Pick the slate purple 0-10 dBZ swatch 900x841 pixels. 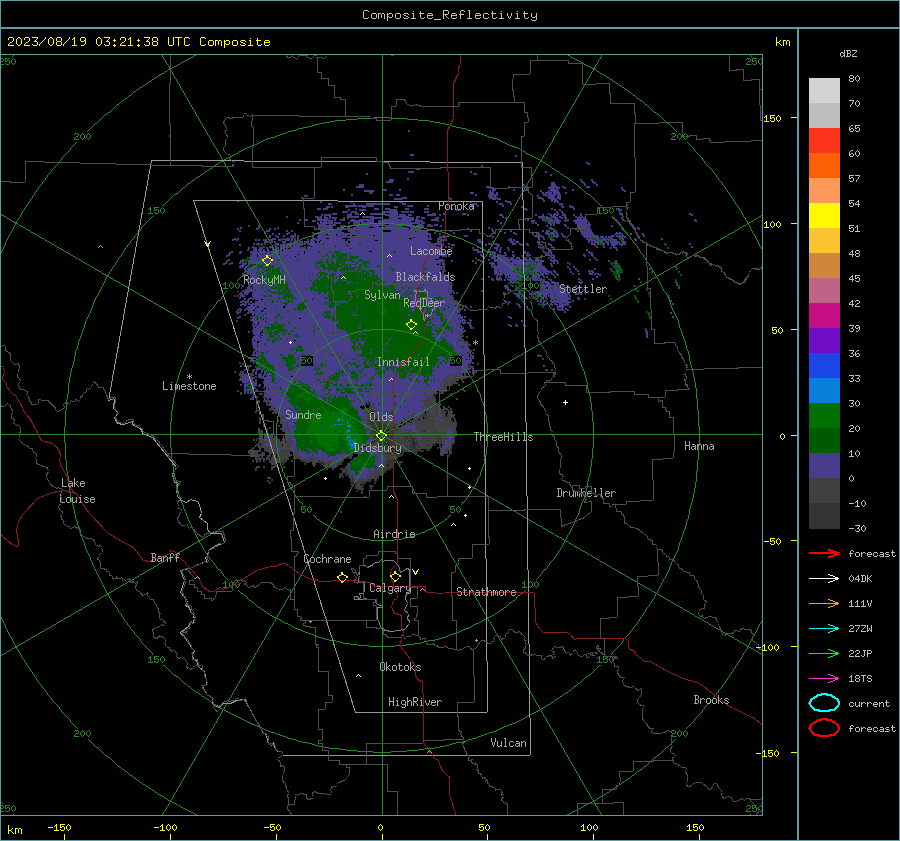[824, 465]
